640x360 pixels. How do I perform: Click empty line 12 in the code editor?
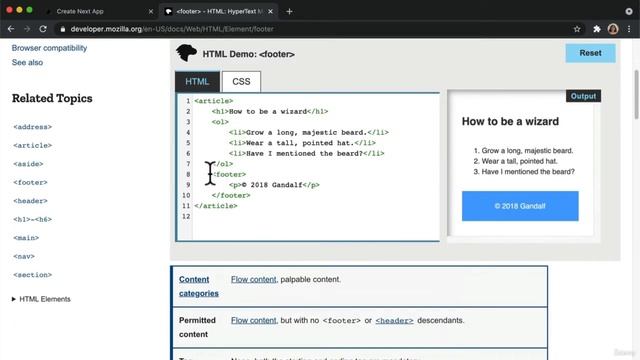[x=316, y=217]
